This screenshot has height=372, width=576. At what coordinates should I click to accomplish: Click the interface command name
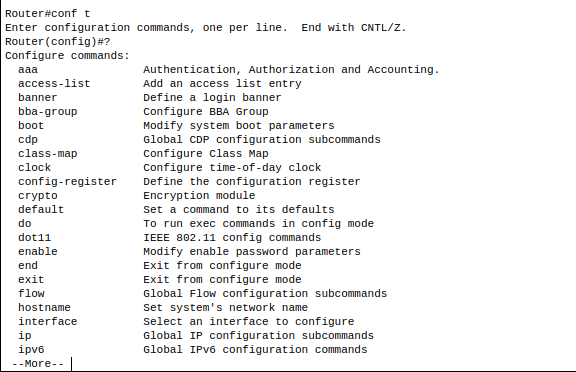click(48, 321)
